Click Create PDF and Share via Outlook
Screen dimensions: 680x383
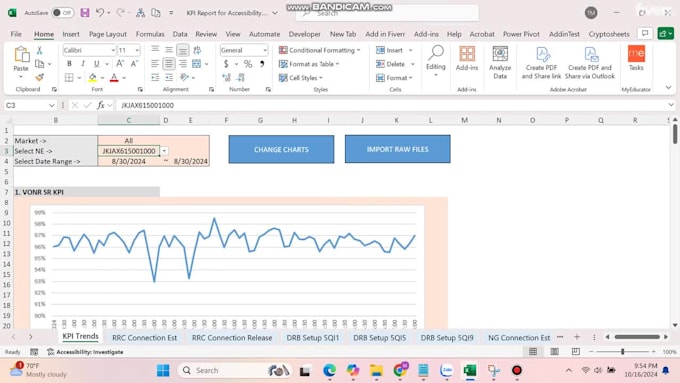(590, 62)
